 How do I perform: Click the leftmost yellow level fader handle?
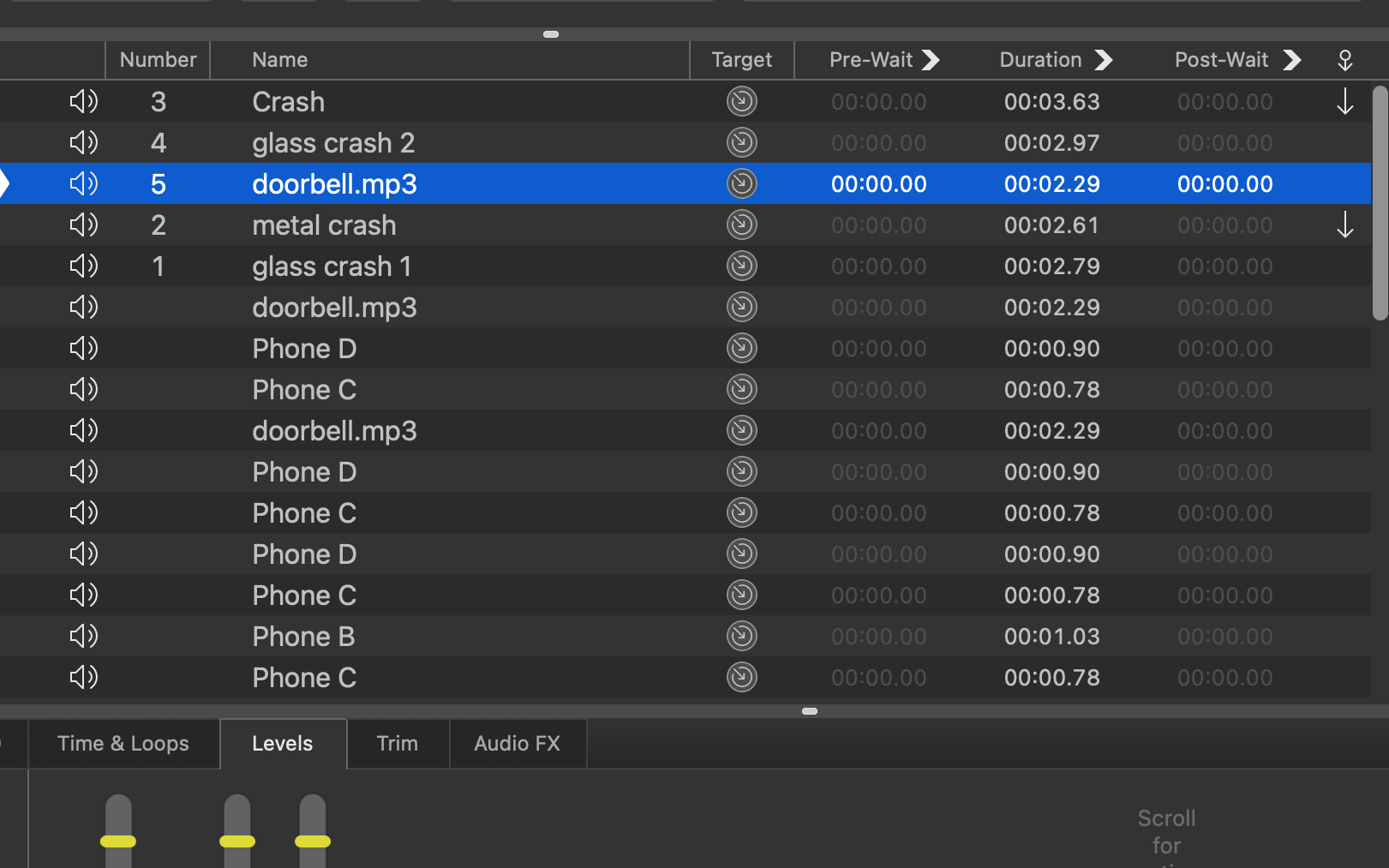(x=118, y=841)
